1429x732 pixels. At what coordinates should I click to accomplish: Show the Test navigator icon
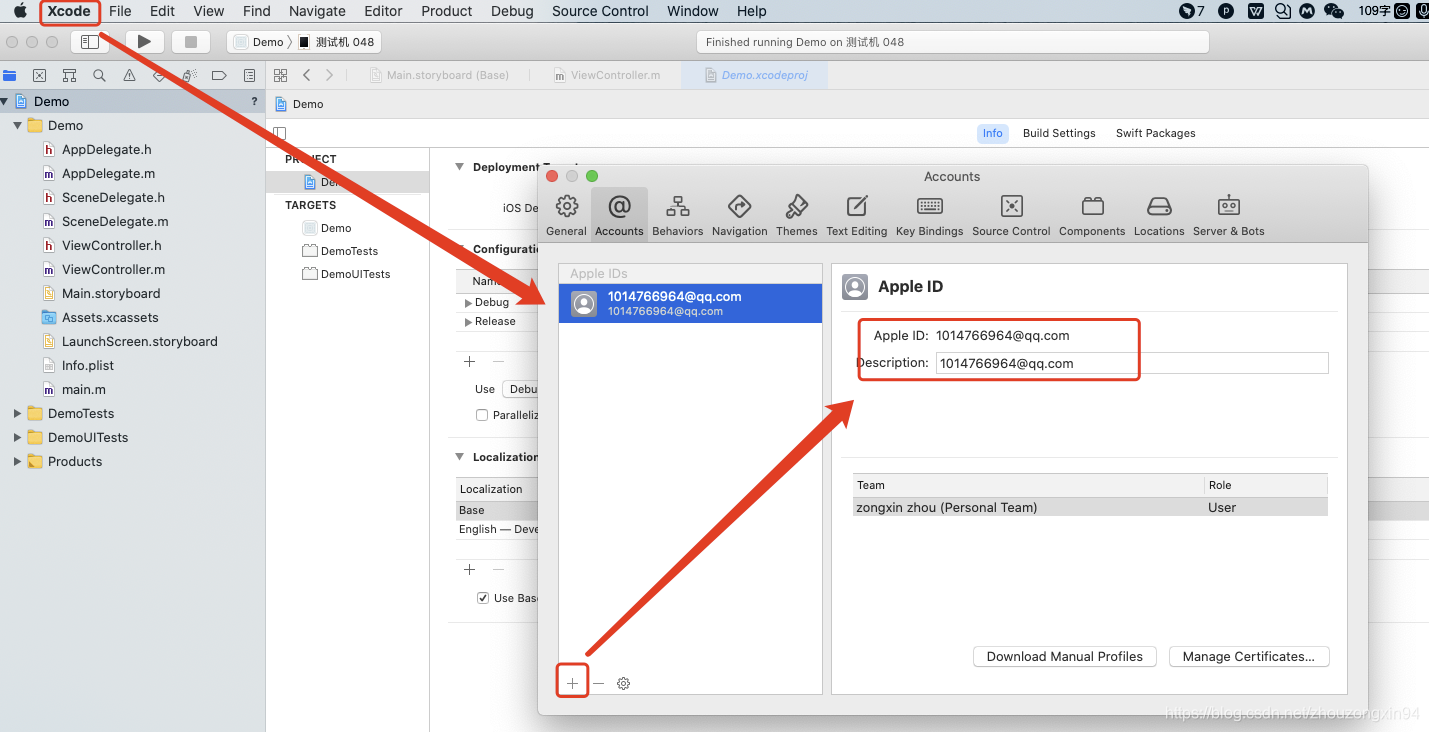pos(159,75)
